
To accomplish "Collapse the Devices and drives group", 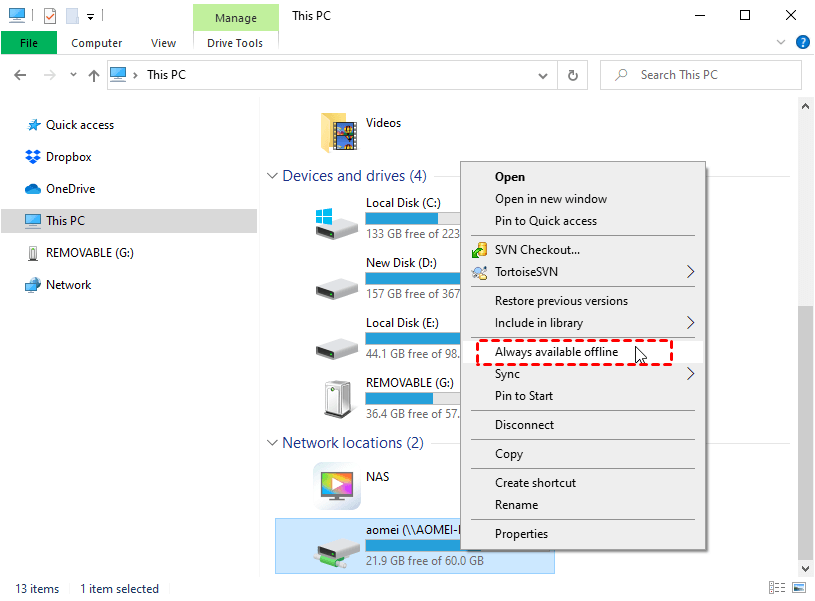I will [x=272, y=176].
